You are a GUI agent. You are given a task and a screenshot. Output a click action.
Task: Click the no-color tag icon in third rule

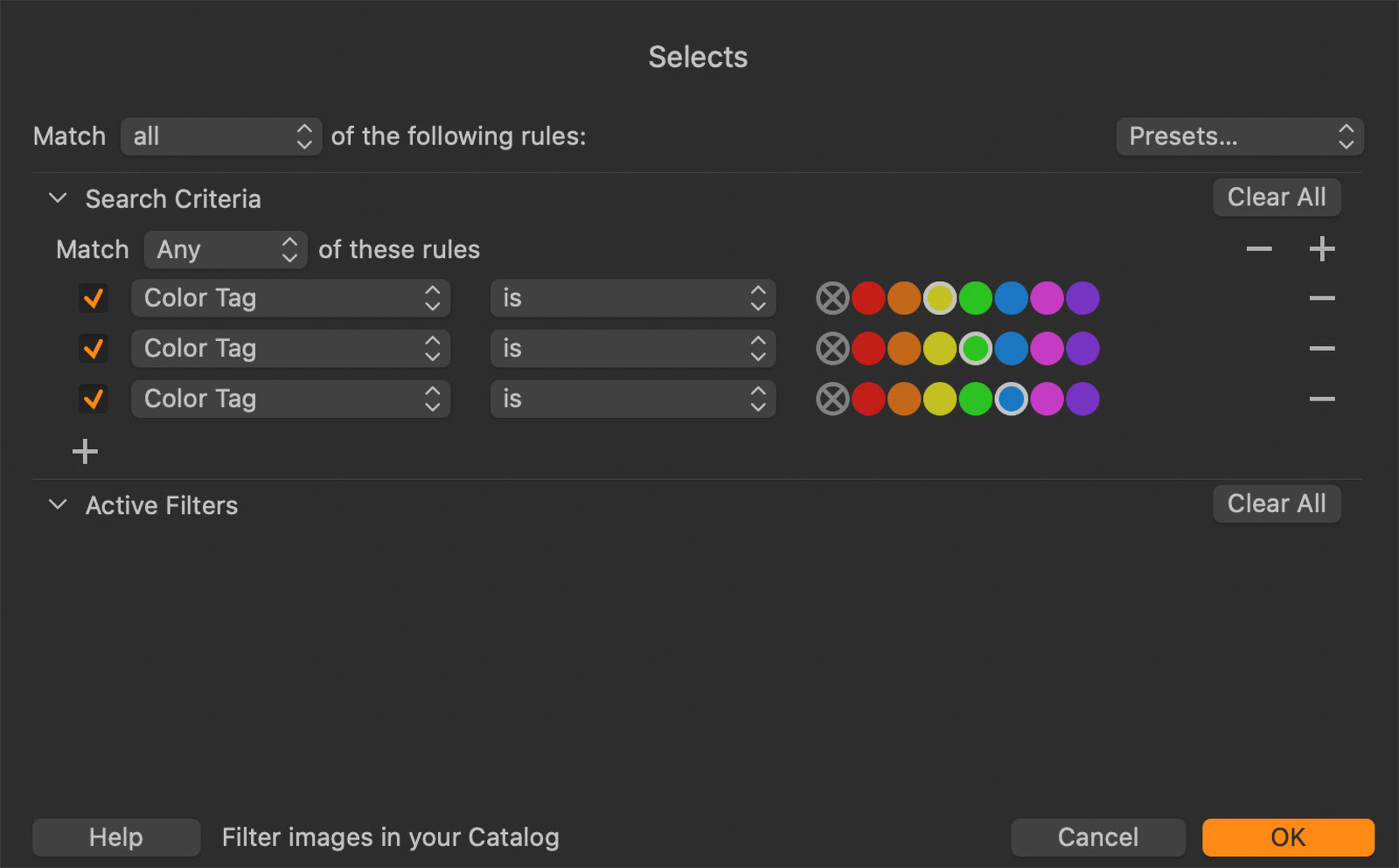click(832, 399)
